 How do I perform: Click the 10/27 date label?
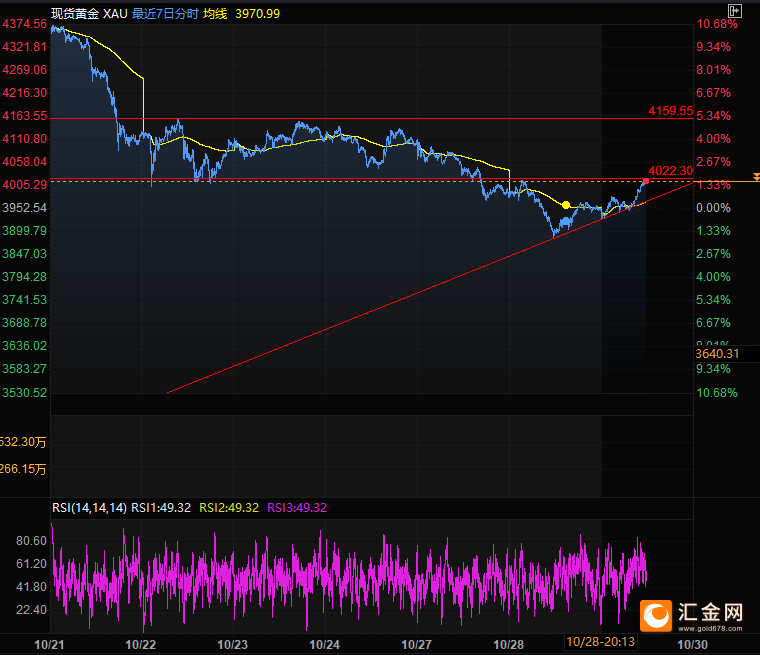[x=416, y=644]
